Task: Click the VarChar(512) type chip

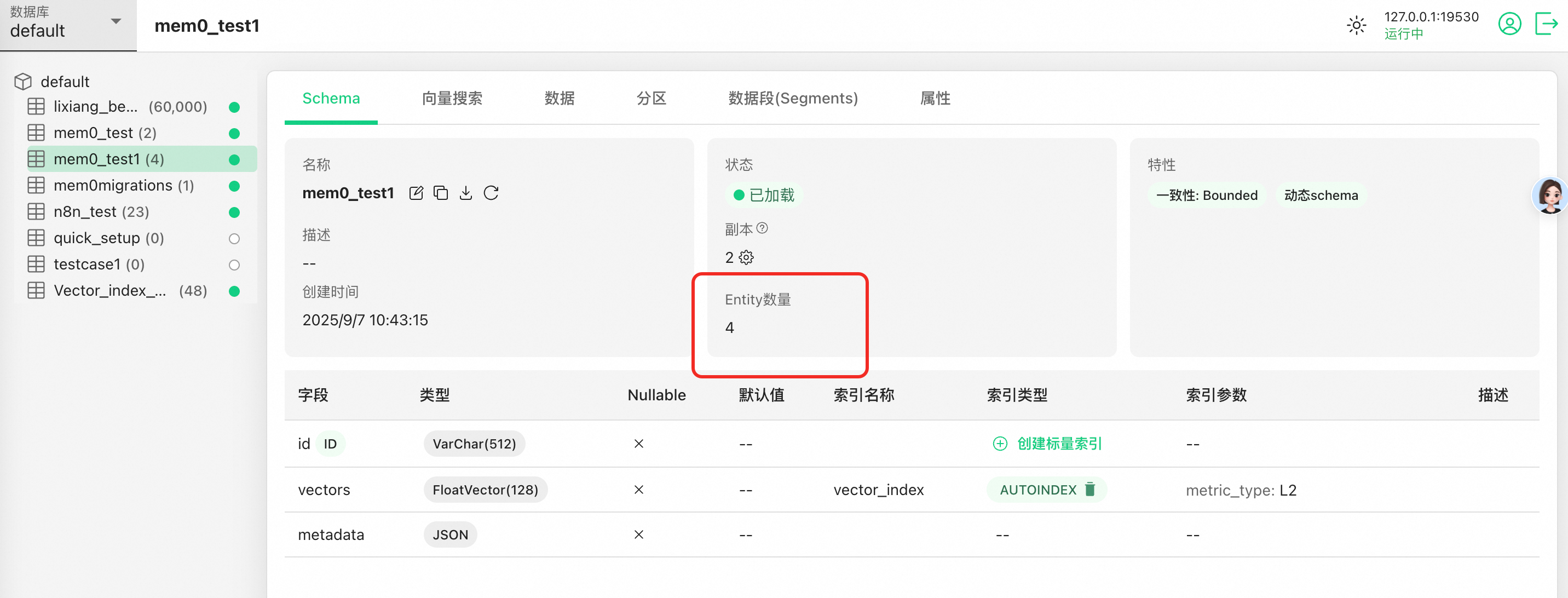Action: [474, 444]
